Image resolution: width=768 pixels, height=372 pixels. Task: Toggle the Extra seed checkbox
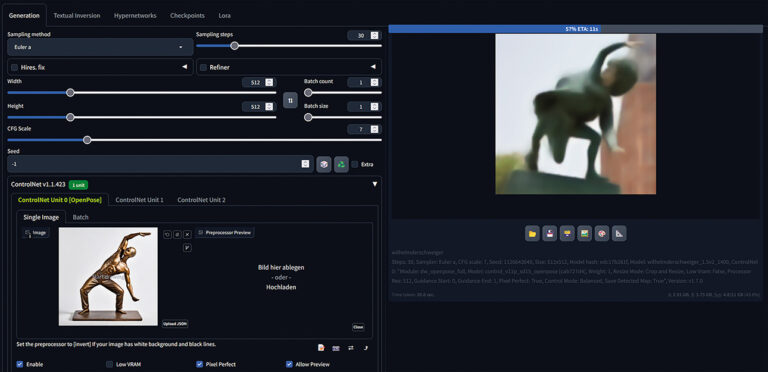coord(355,164)
